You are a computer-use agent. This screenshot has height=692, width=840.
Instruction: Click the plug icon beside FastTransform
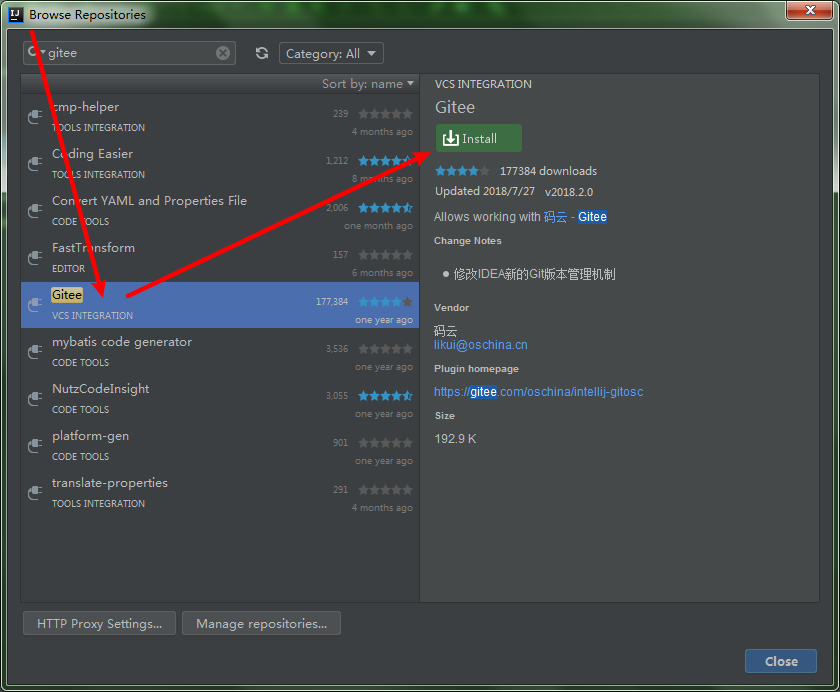point(35,258)
